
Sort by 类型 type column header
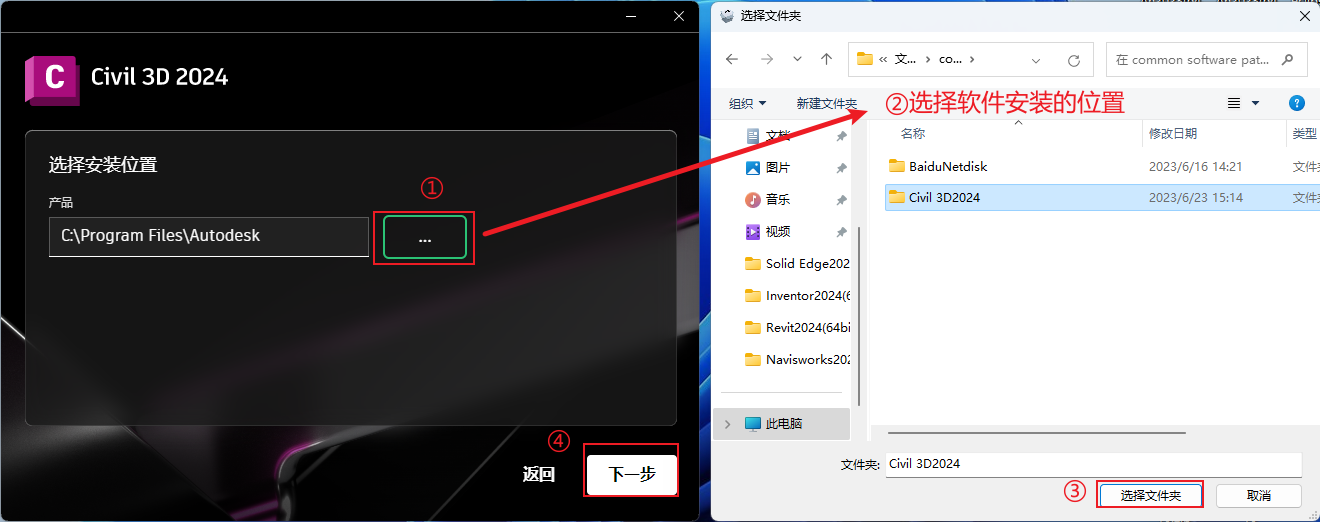(1303, 133)
